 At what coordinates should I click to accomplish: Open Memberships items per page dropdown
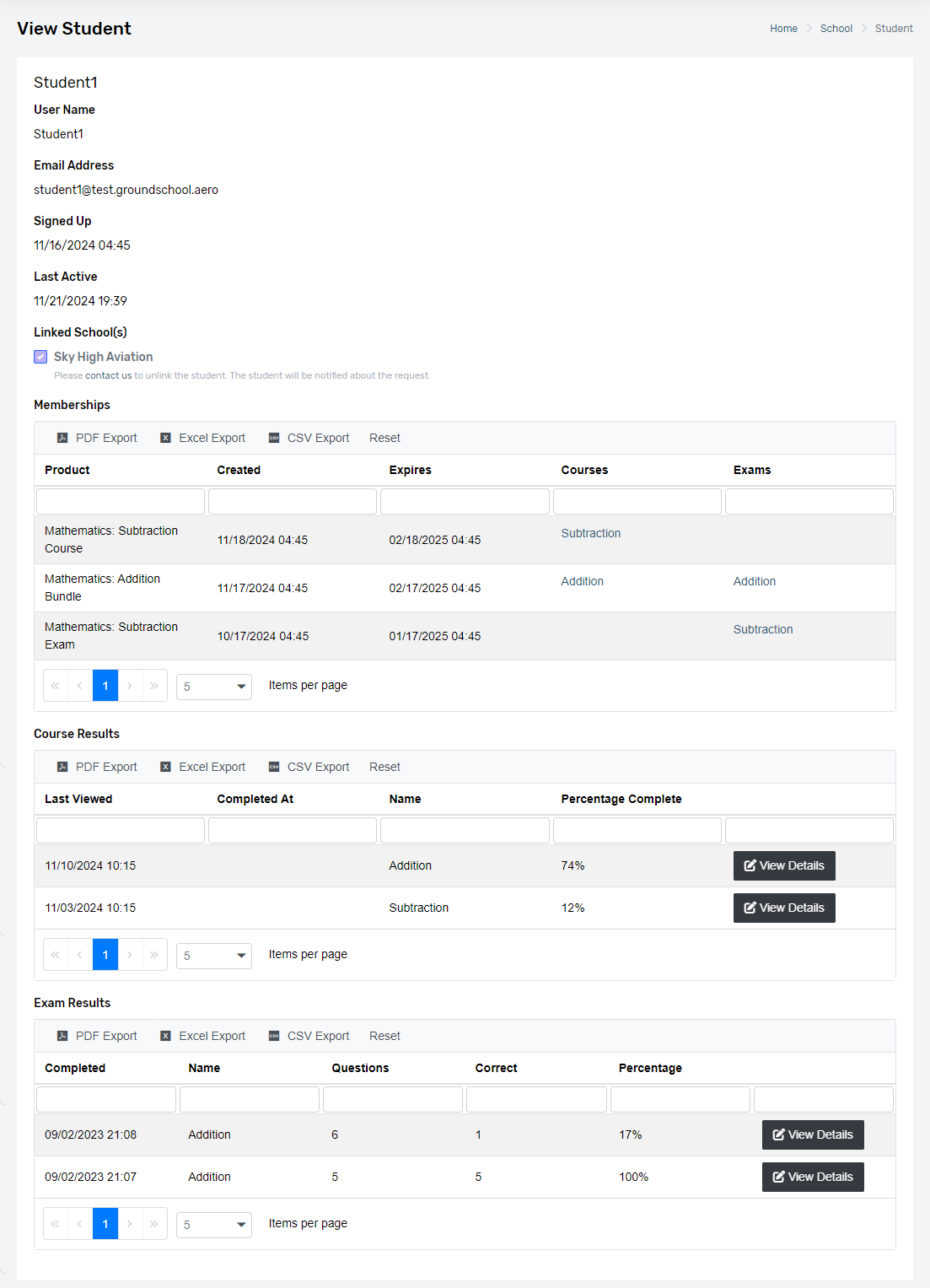[x=214, y=687]
